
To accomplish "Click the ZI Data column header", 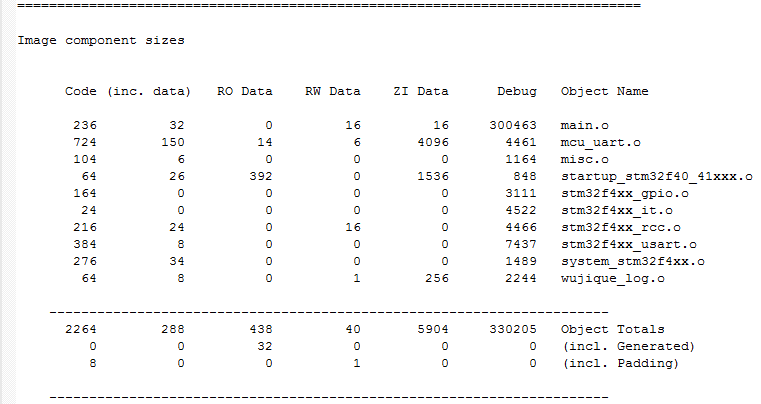I will [421, 91].
